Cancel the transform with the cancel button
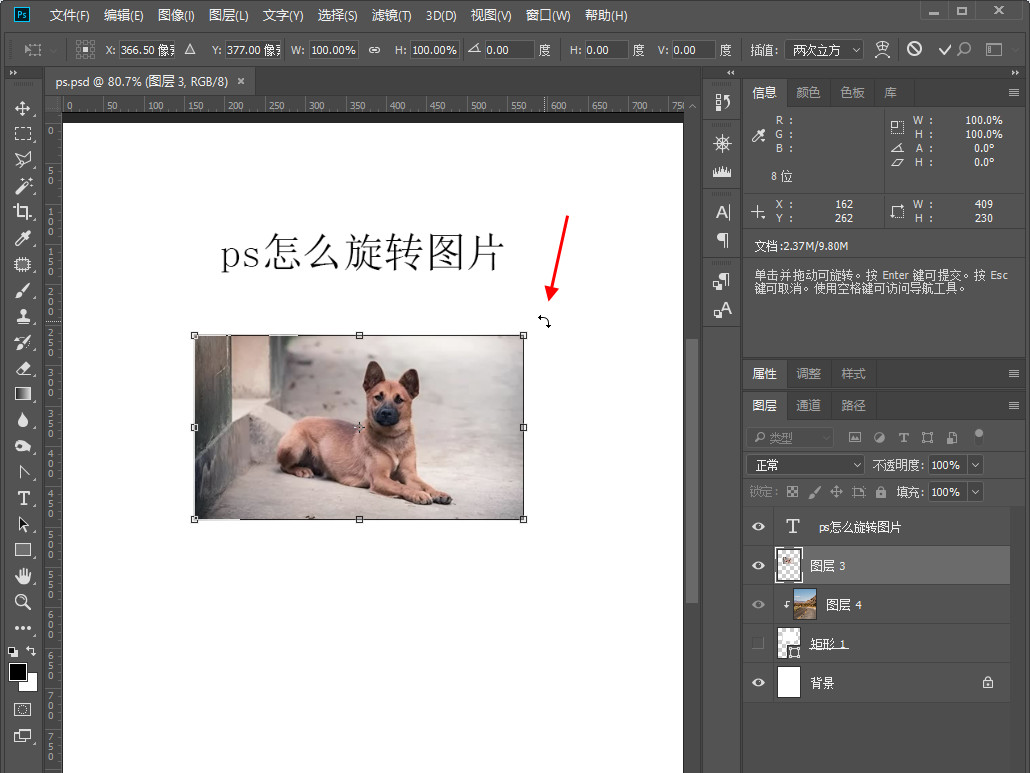 (914, 49)
